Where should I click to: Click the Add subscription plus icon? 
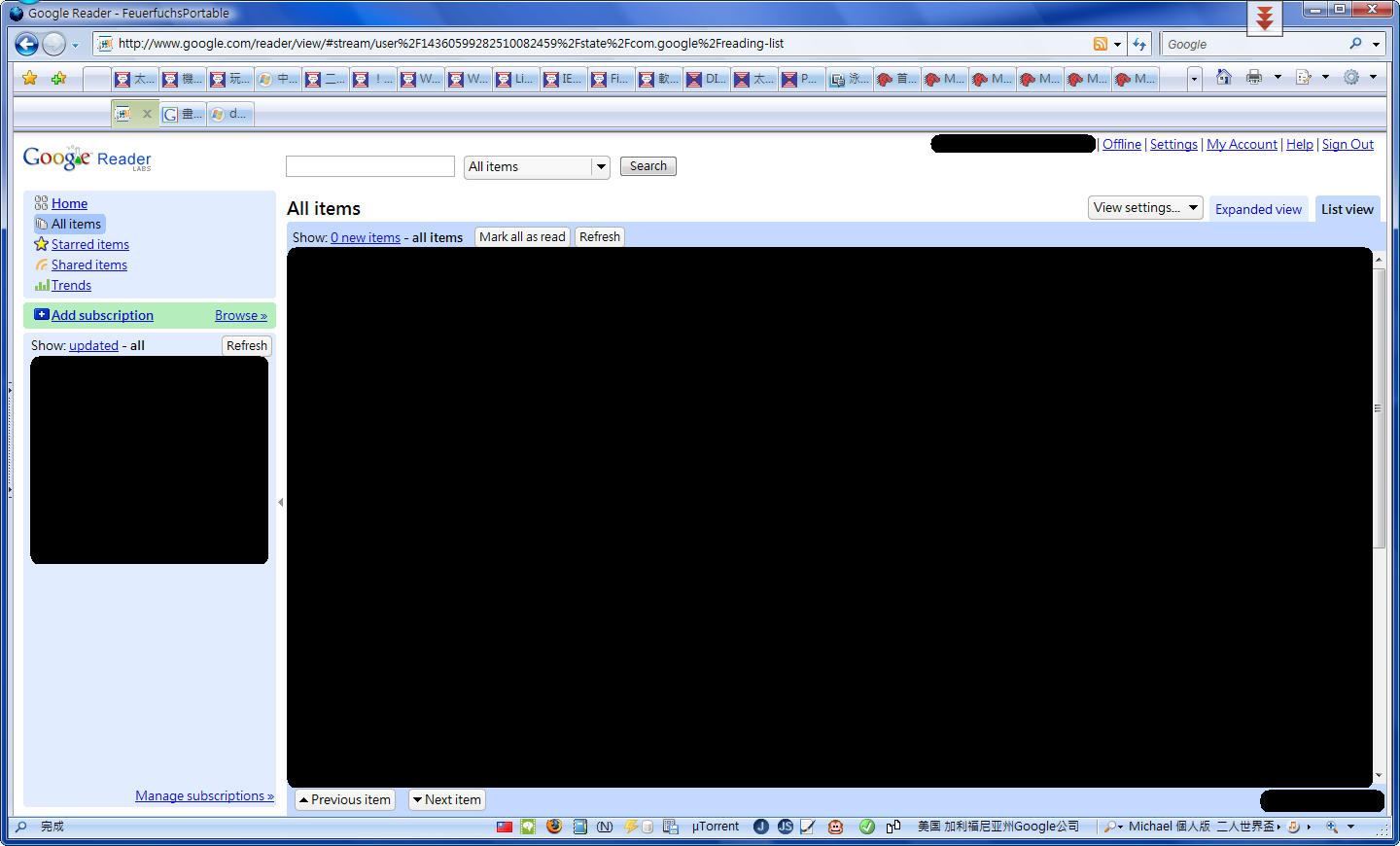pyautogui.click(x=41, y=315)
